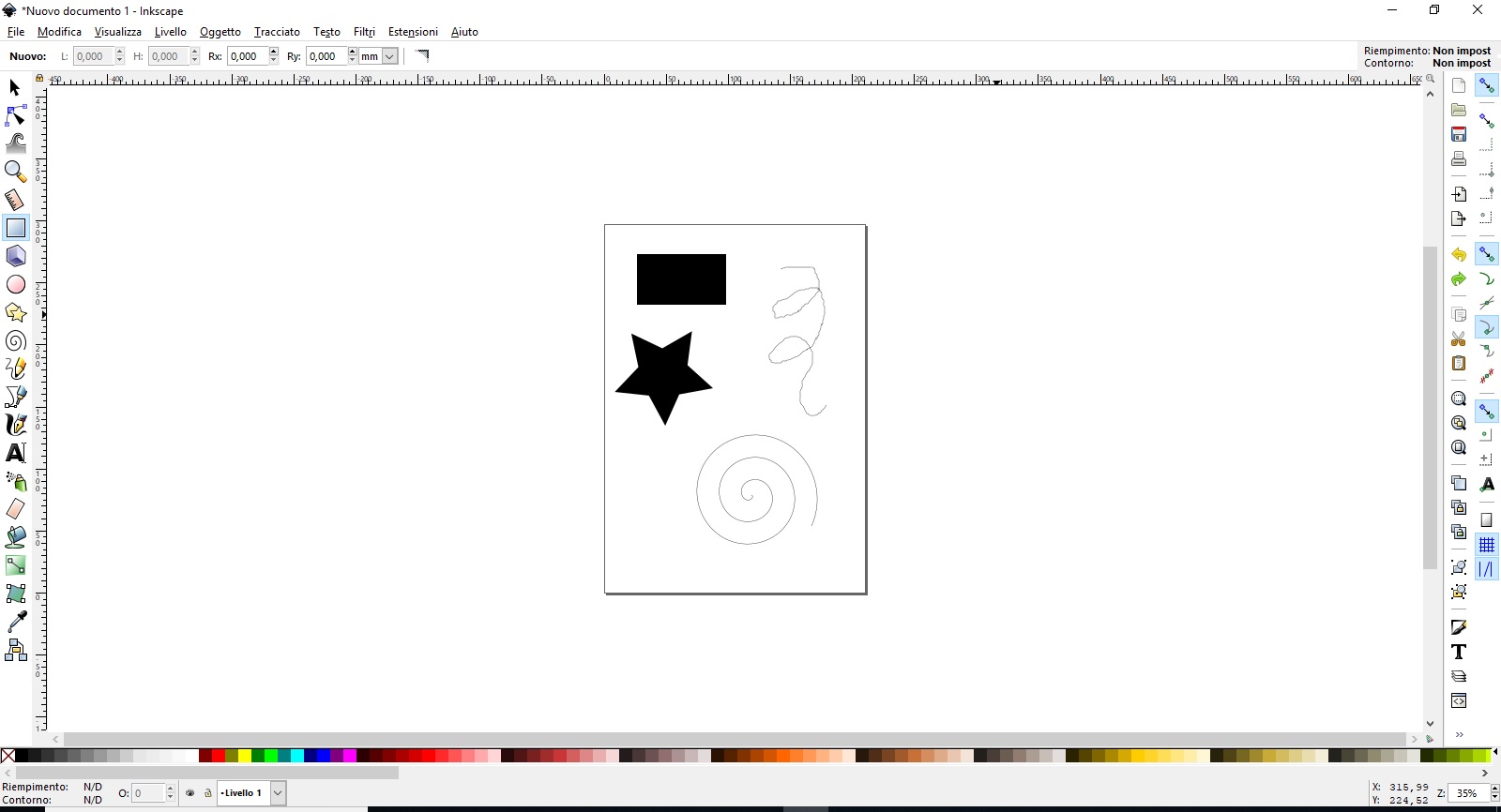Image resolution: width=1501 pixels, height=812 pixels.
Task: Click the Cut scissors icon
Action: (x=1459, y=338)
